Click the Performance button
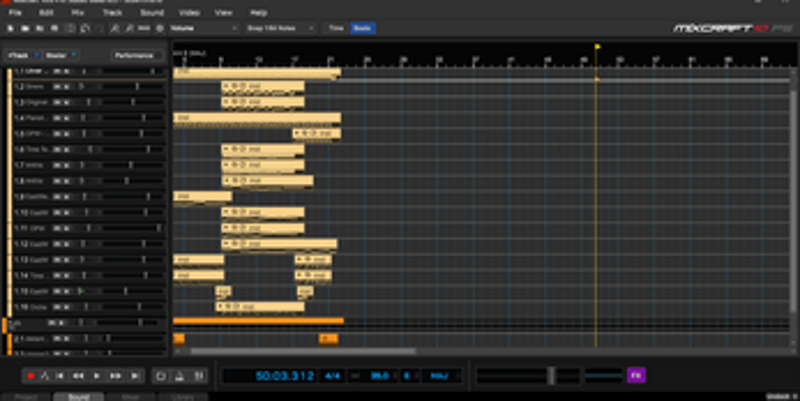The height and width of the screenshot is (401, 800). (x=135, y=56)
